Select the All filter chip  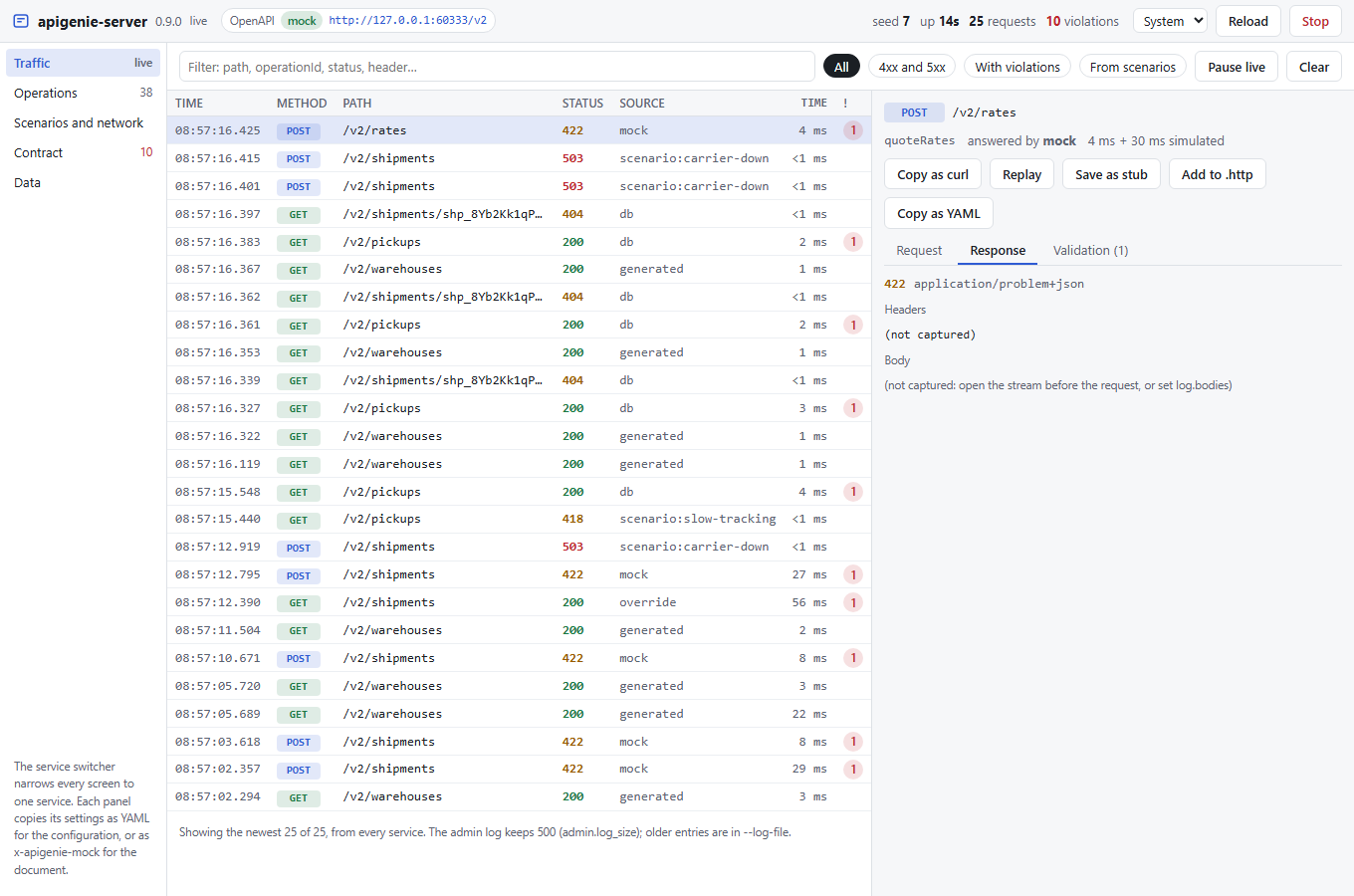click(841, 67)
